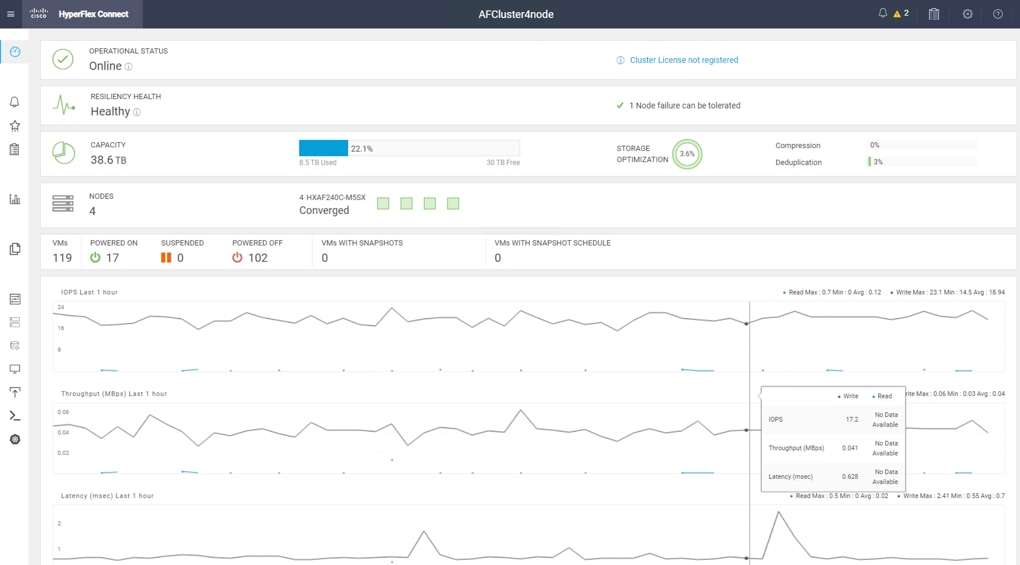Open Web CLI via the sidebar prompt icon

point(14,415)
